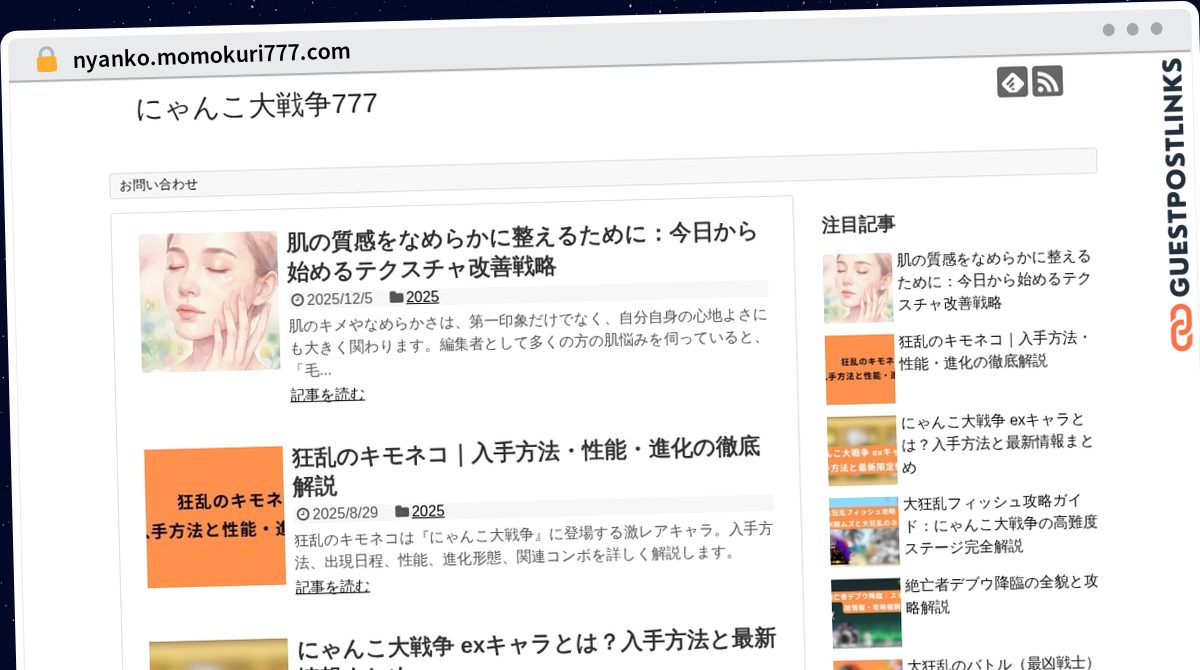
Task: Click the folder icon on the 2025/12/5 article
Action: point(397,297)
